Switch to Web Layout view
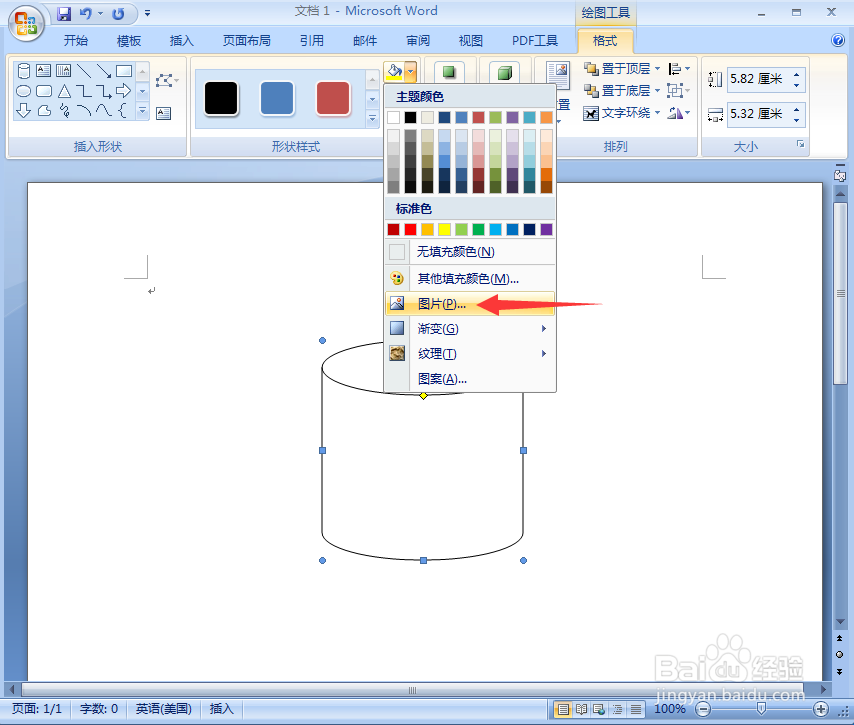 click(599, 709)
